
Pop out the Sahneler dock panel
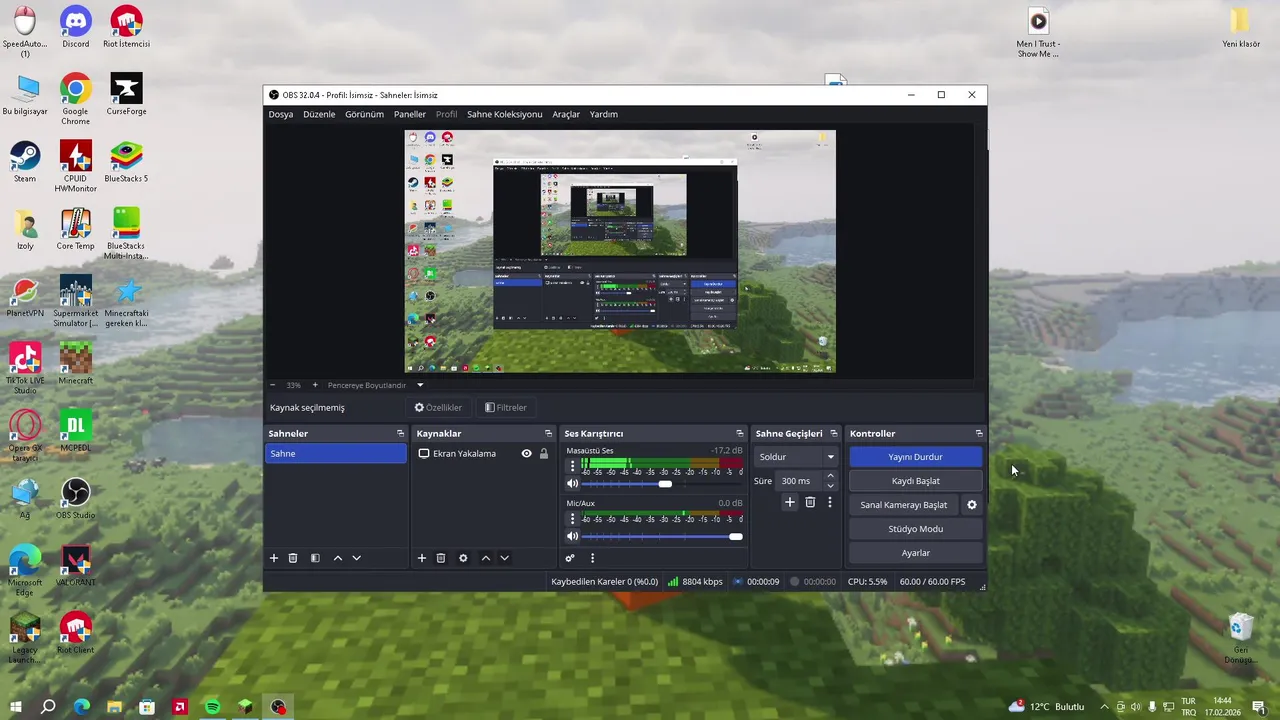pyautogui.click(x=400, y=434)
